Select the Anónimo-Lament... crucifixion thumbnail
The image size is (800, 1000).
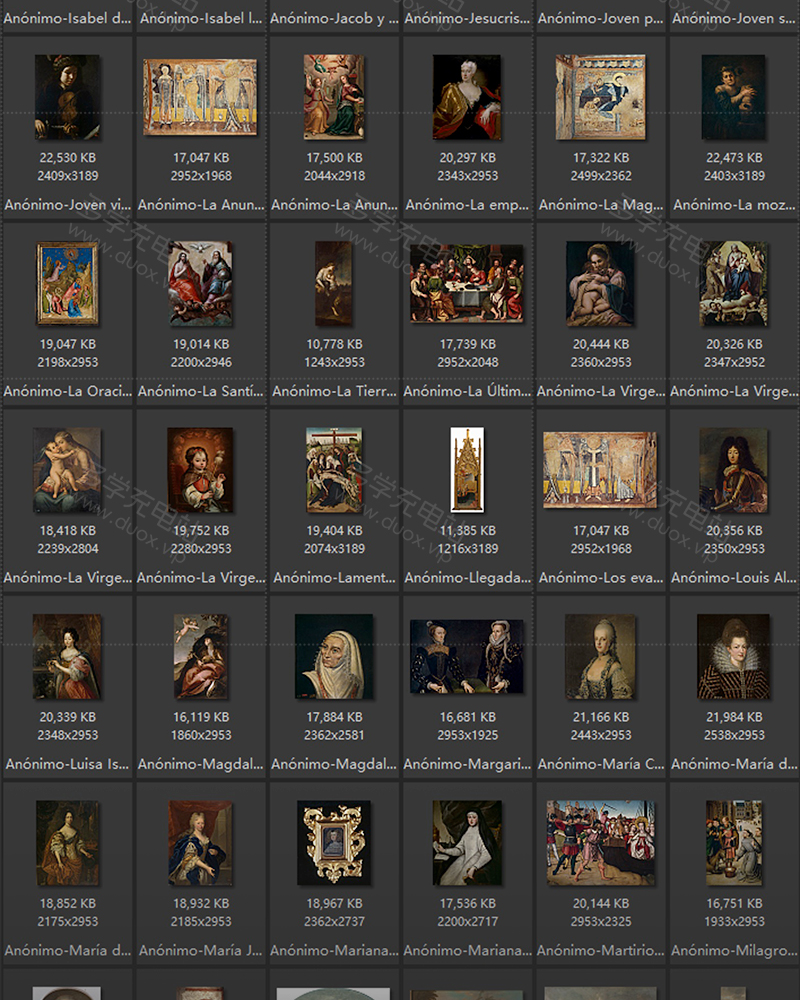click(333, 470)
